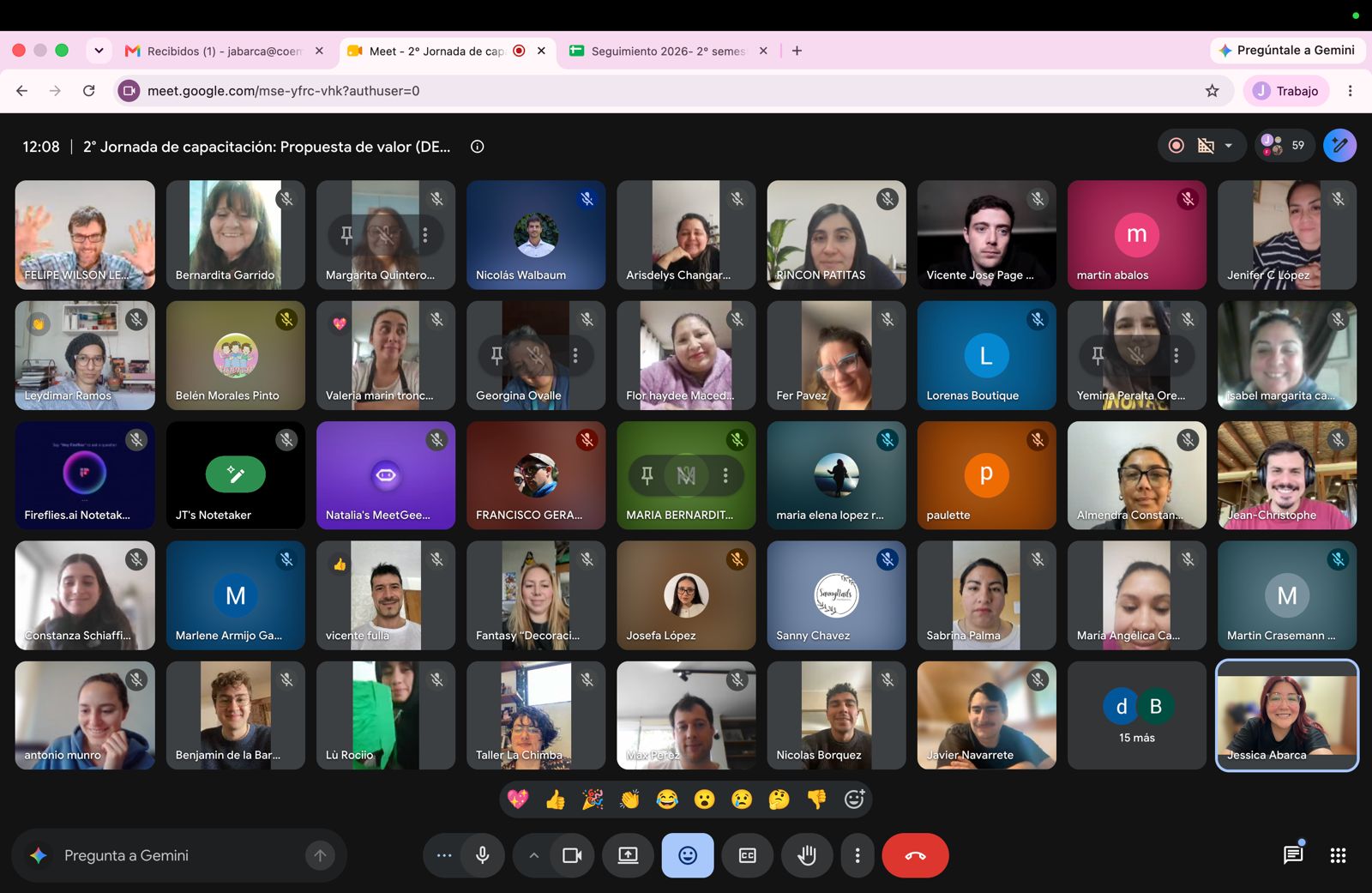Switch to the Gmail Recibidos tab

tap(225, 51)
